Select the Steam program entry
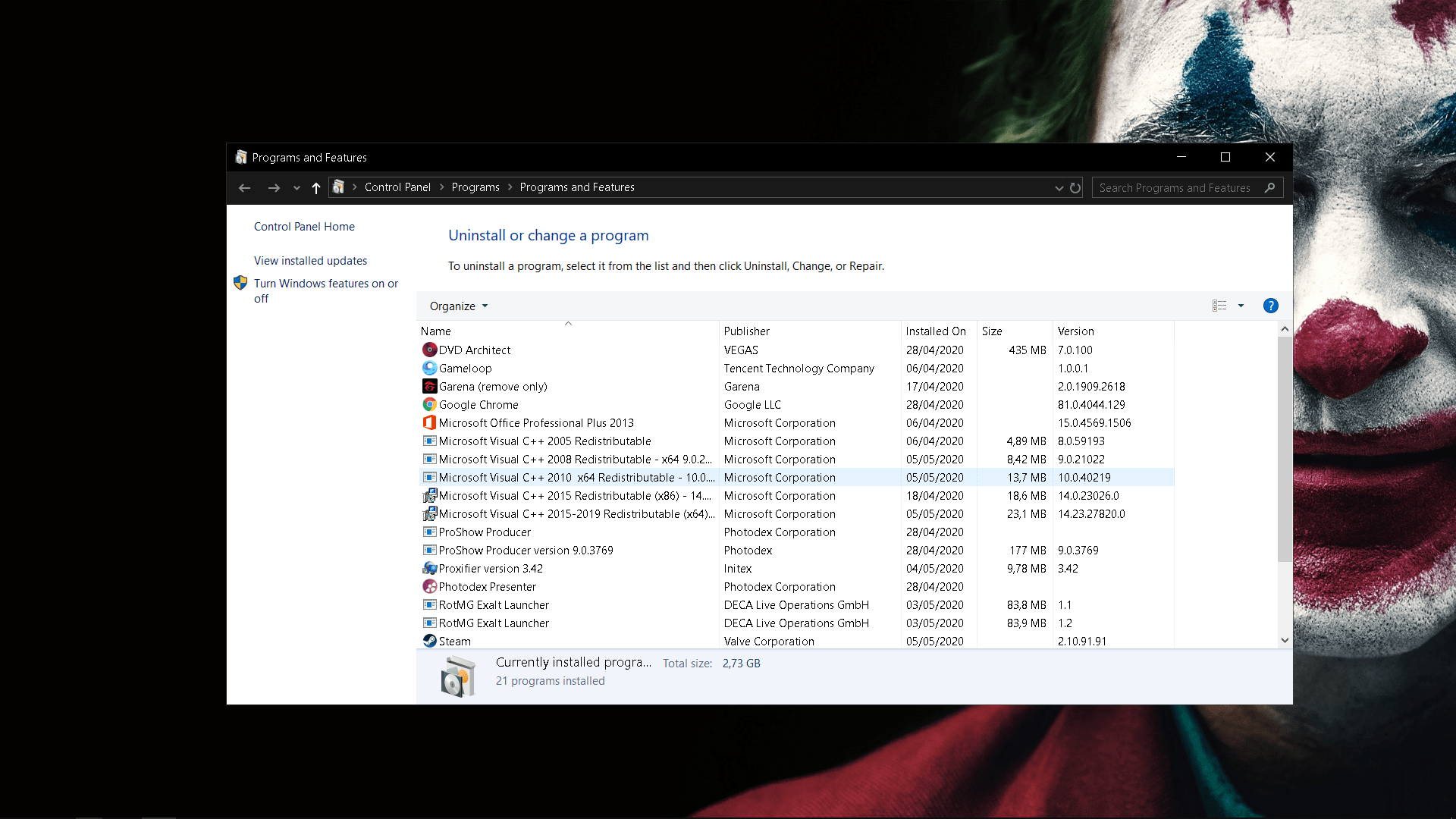 click(797, 641)
